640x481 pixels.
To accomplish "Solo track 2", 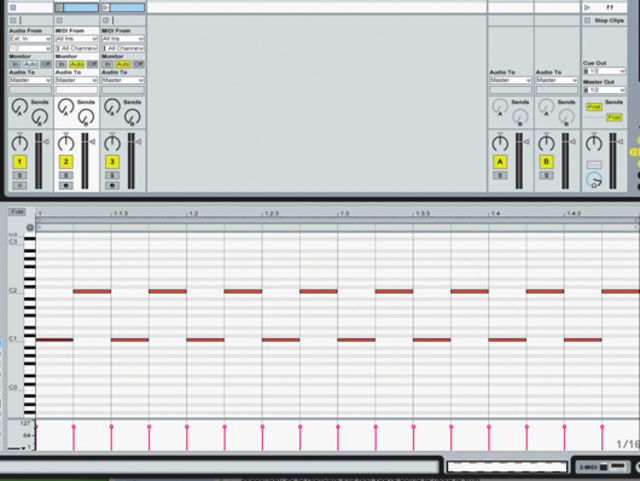I will [66, 176].
